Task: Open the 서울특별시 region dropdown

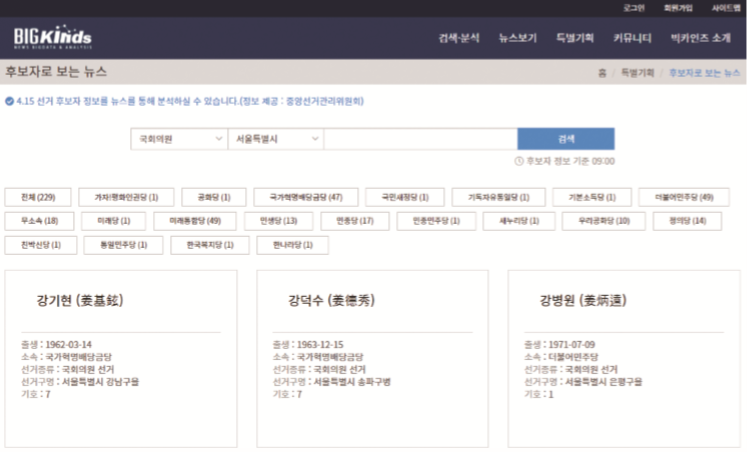Action: coord(276,139)
